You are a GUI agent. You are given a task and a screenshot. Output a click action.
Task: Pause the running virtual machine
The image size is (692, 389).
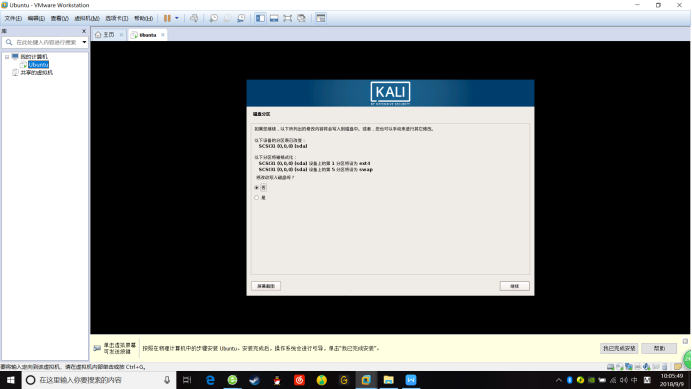pyautogui.click(x=167, y=18)
